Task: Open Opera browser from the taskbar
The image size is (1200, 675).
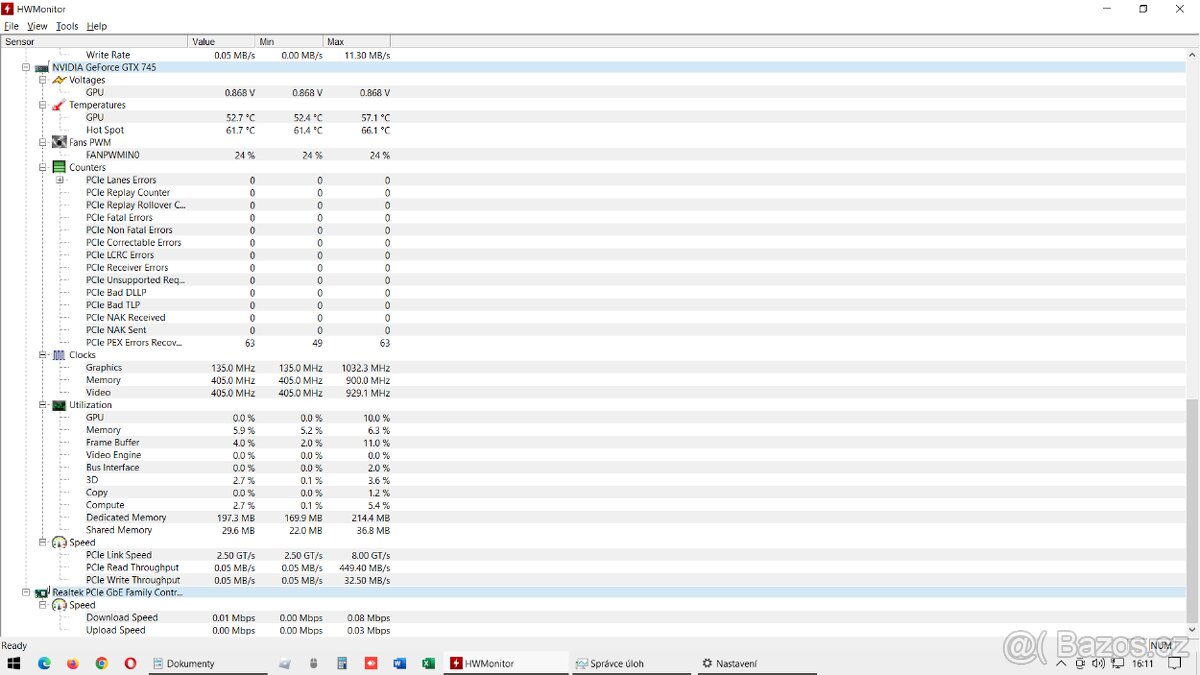Action: point(130,663)
